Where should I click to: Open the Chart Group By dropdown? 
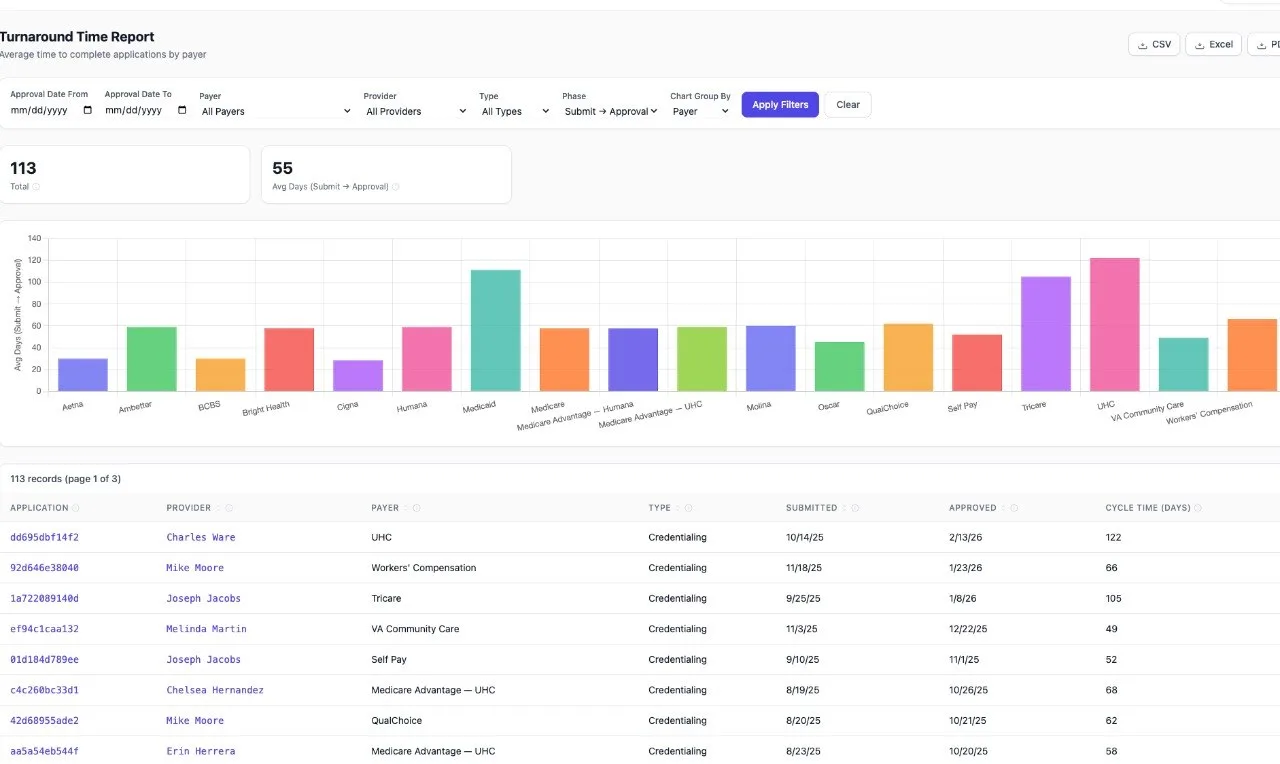[x=700, y=111]
